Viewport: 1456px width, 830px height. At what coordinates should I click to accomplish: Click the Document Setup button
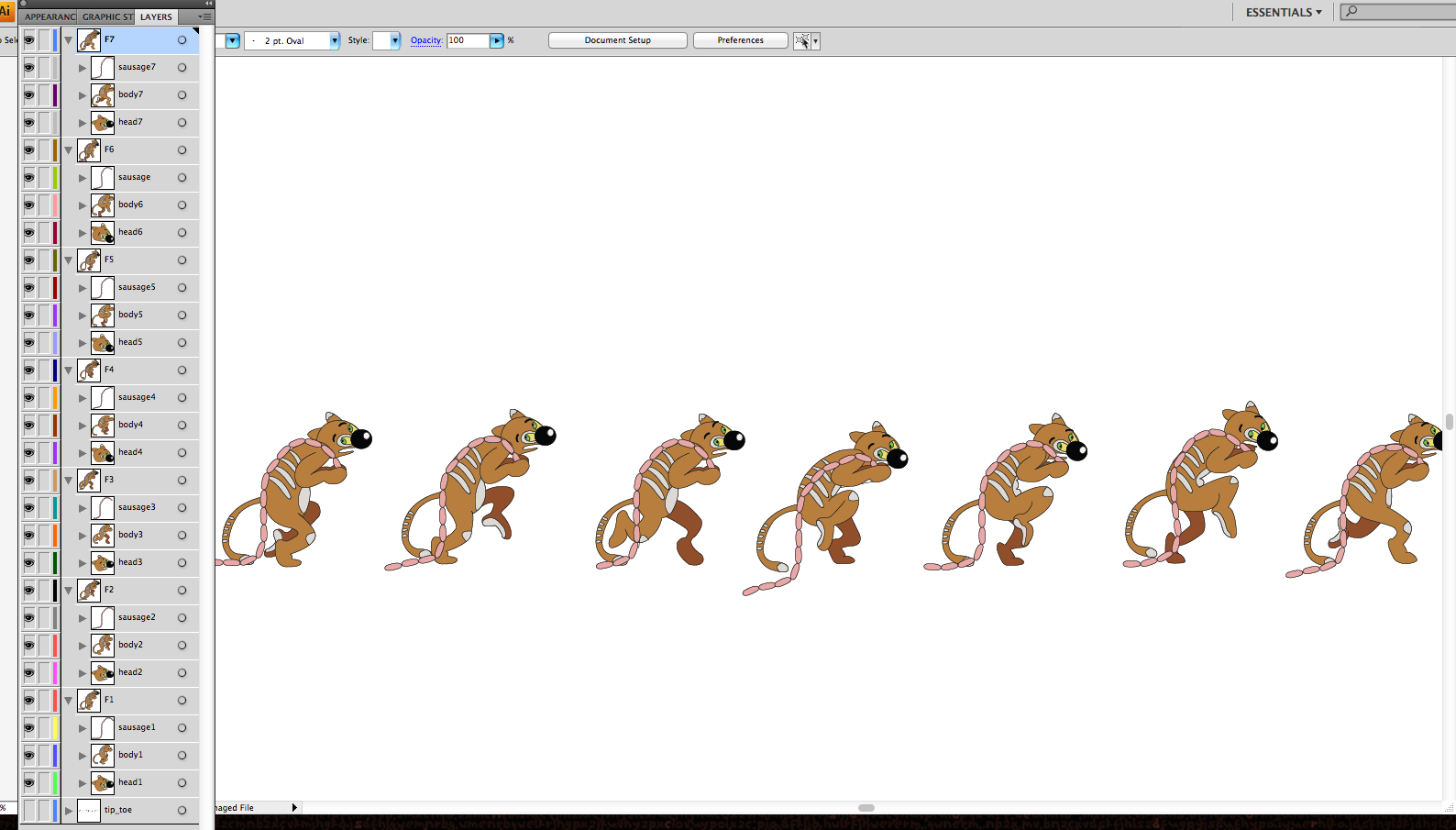[618, 40]
